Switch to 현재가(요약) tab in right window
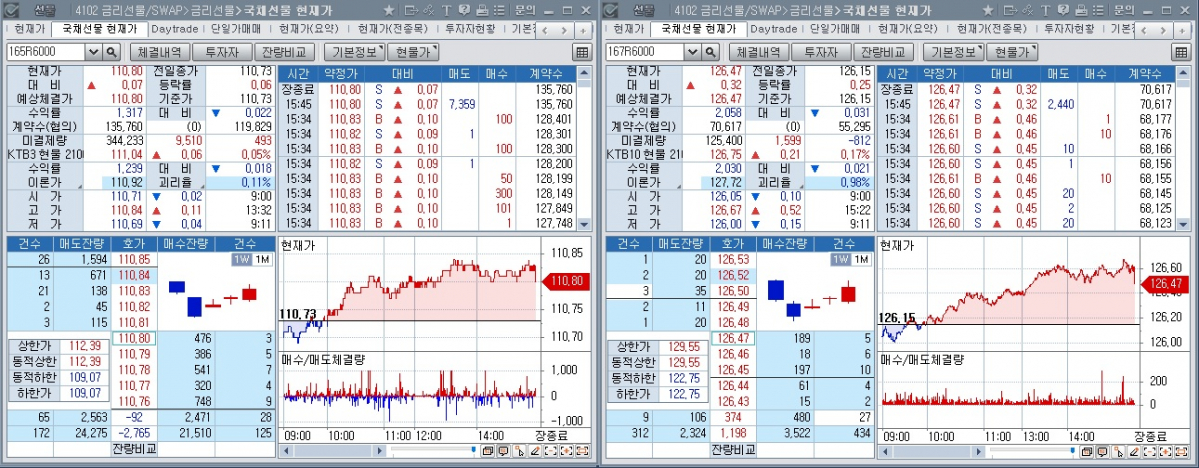The image size is (1199, 468). [907, 29]
